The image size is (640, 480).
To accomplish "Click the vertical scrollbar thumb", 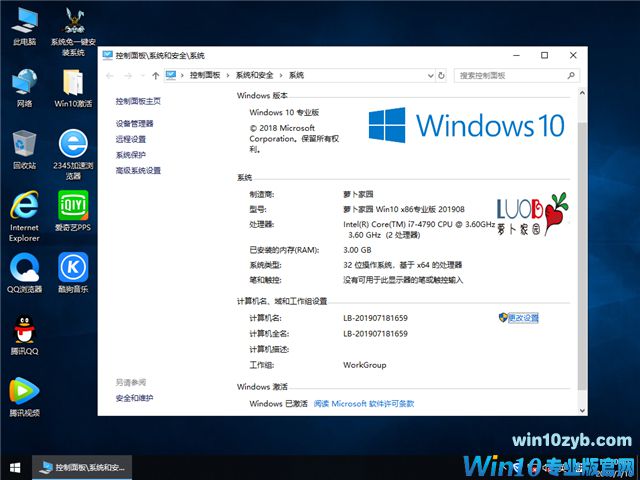I will coord(582,256).
